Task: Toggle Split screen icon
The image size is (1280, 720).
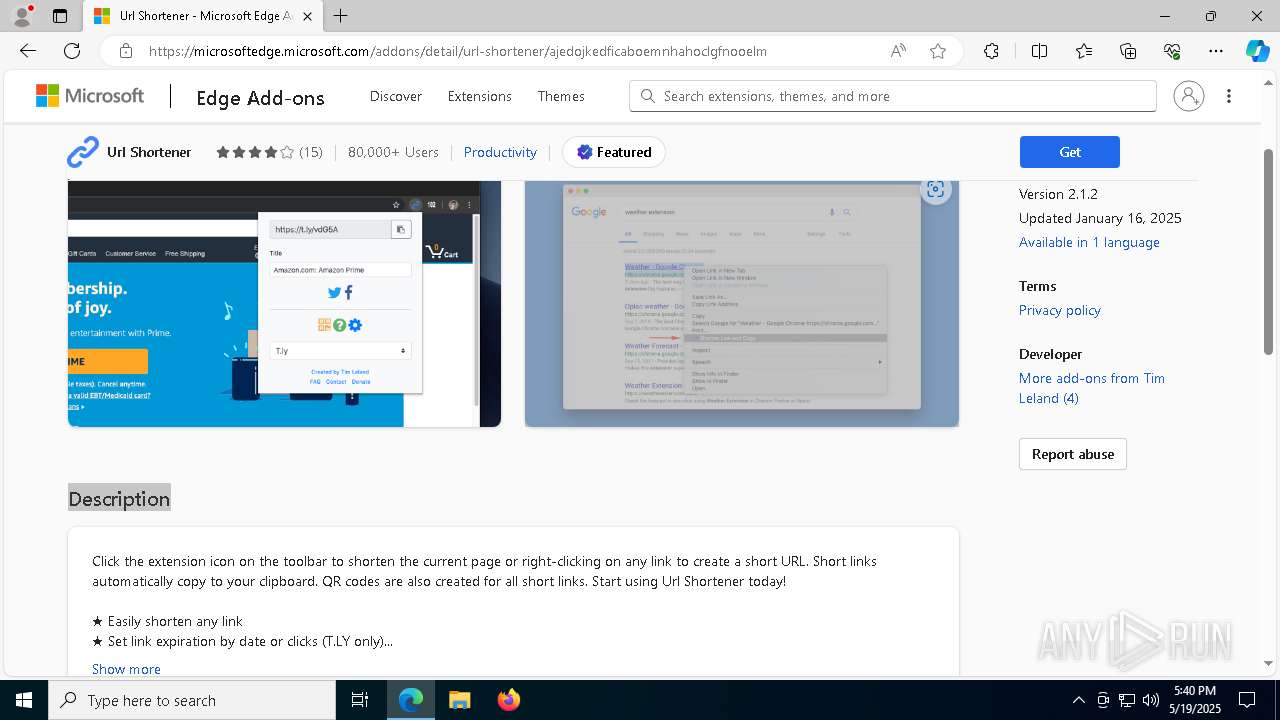Action: (x=1039, y=51)
